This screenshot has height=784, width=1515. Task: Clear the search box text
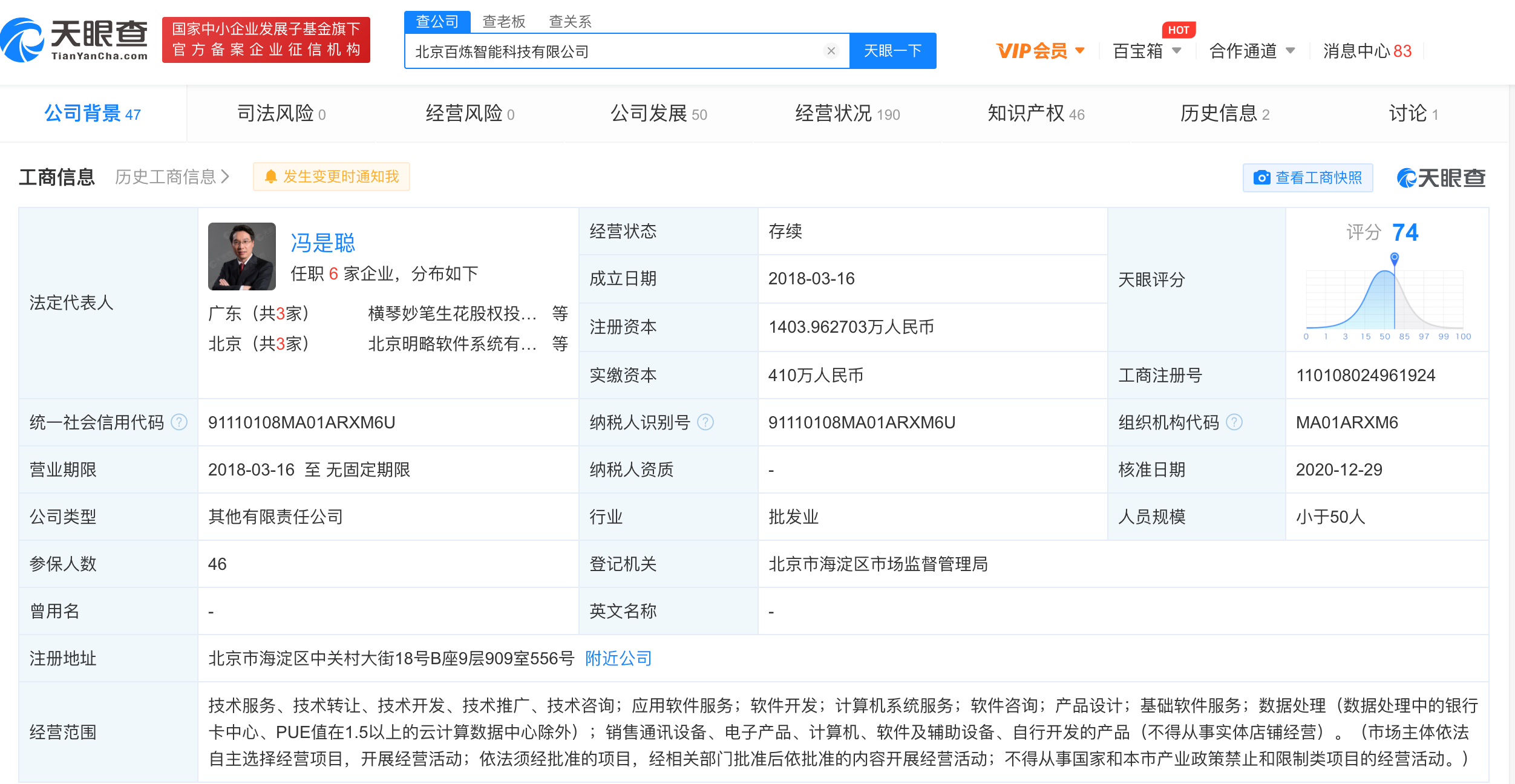(831, 51)
